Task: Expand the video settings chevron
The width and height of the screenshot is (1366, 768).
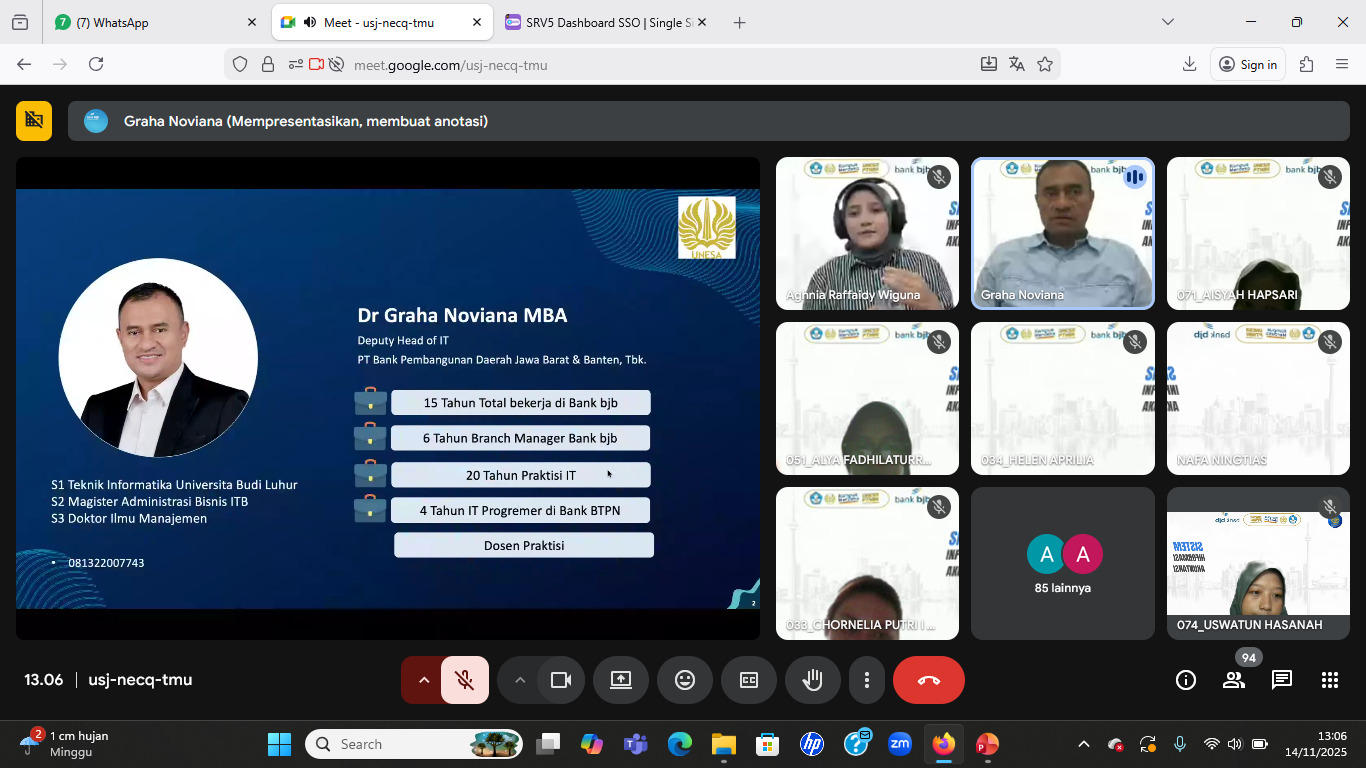Action: point(519,680)
